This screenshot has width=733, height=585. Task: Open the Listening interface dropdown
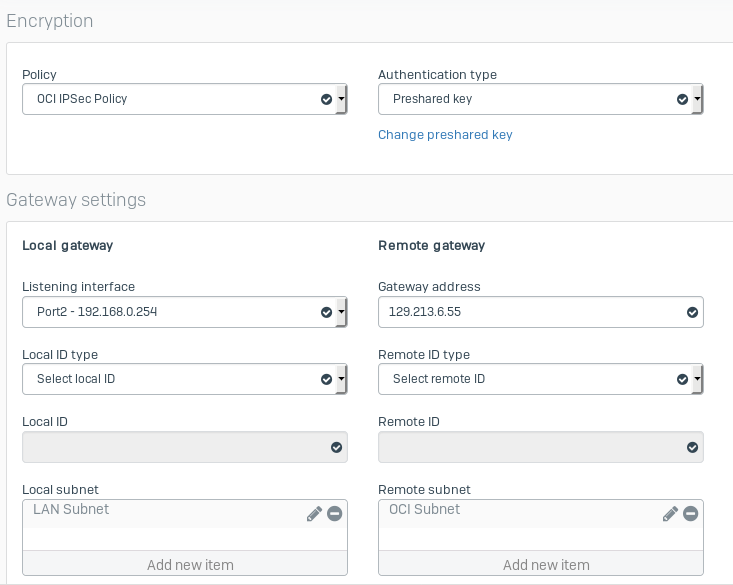[x=184, y=312]
